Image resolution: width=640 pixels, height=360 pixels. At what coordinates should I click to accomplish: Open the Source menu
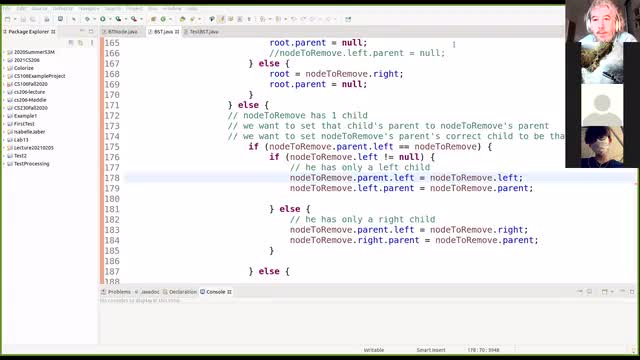[40, 8]
